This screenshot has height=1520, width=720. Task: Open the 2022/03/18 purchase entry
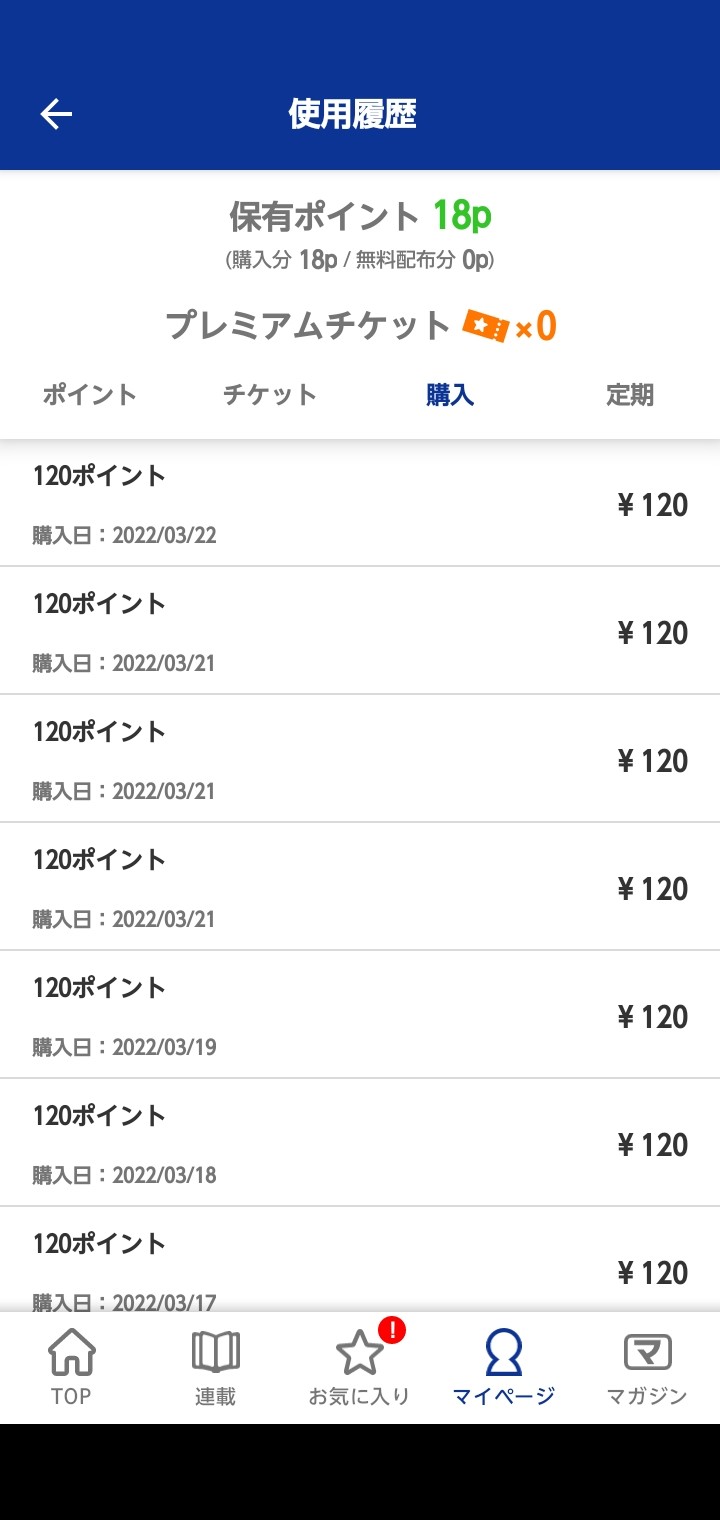[x=360, y=1144]
